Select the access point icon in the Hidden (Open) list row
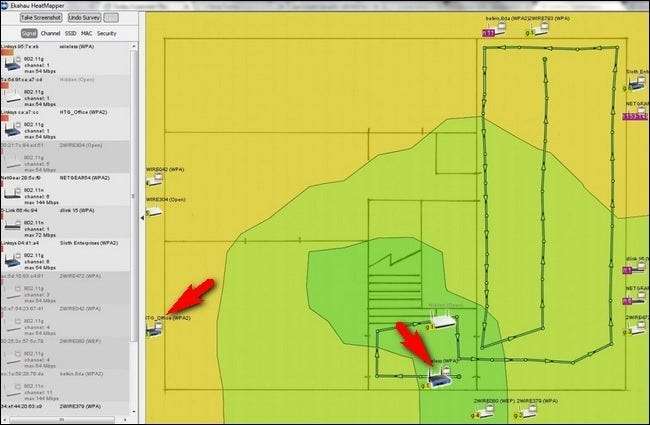The image size is (650, 425). coord(12,97)
